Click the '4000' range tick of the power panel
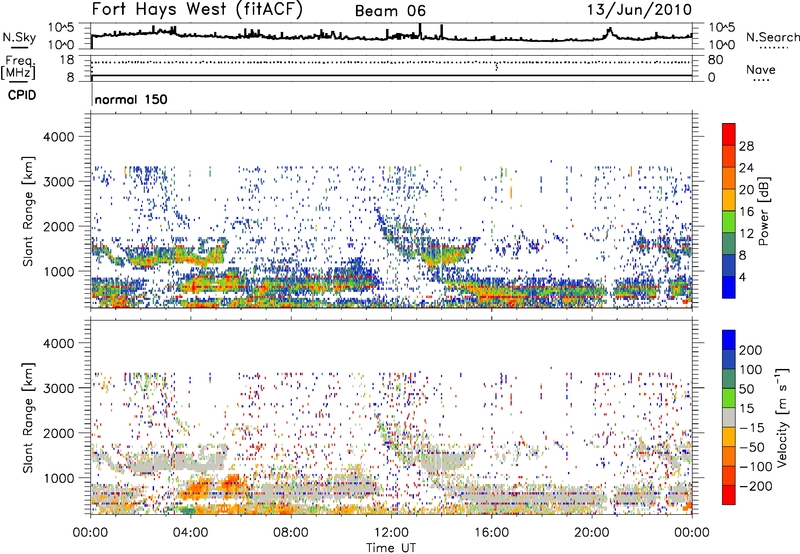Screen dimensions: 800x554 pos(58,137)
